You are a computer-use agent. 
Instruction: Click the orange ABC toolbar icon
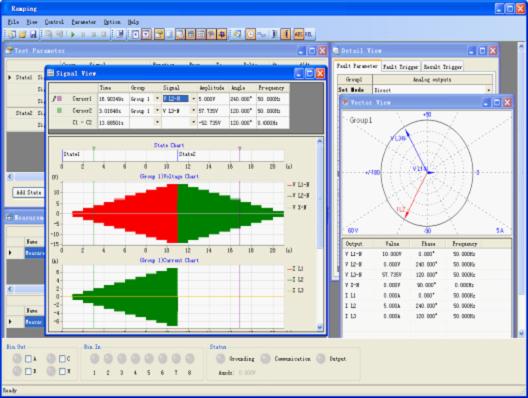coord(298,34)
